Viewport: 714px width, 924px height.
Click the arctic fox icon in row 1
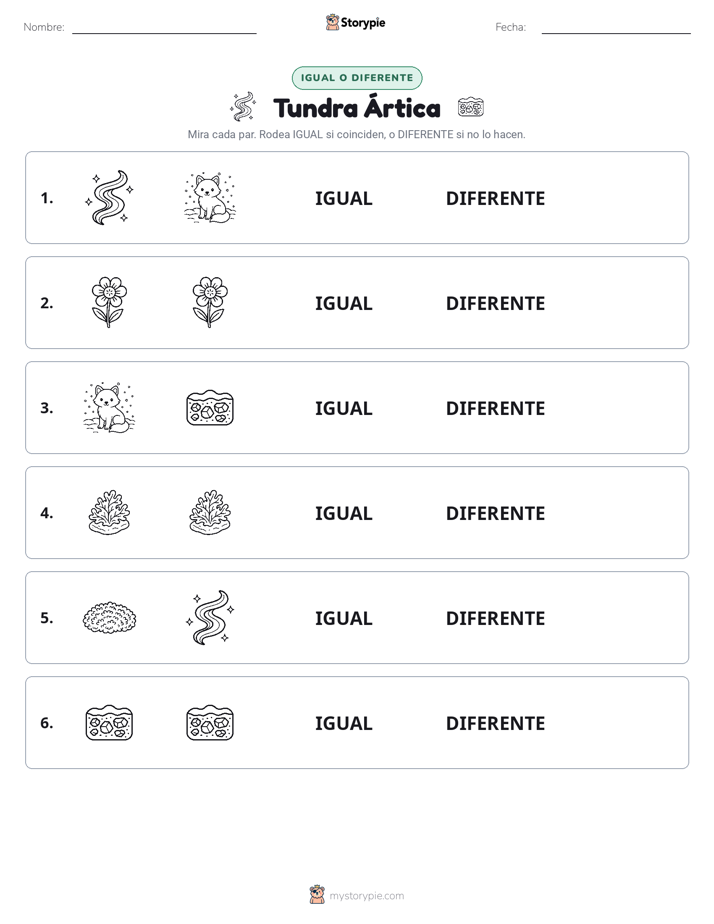click(210, 198)
